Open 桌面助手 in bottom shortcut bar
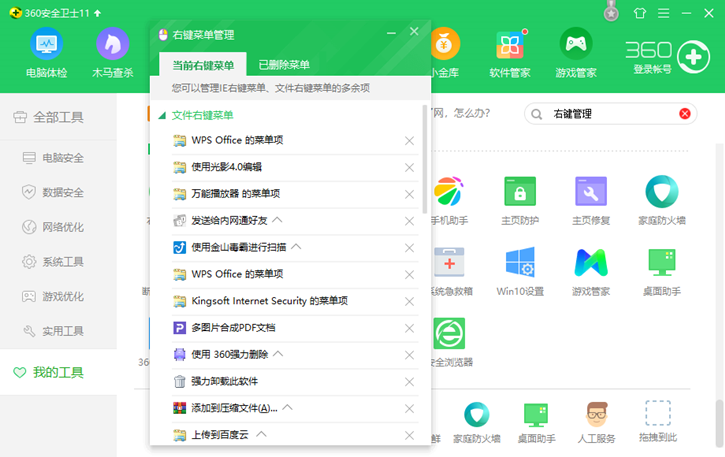The image size is (725, 457). click(536, 414)
